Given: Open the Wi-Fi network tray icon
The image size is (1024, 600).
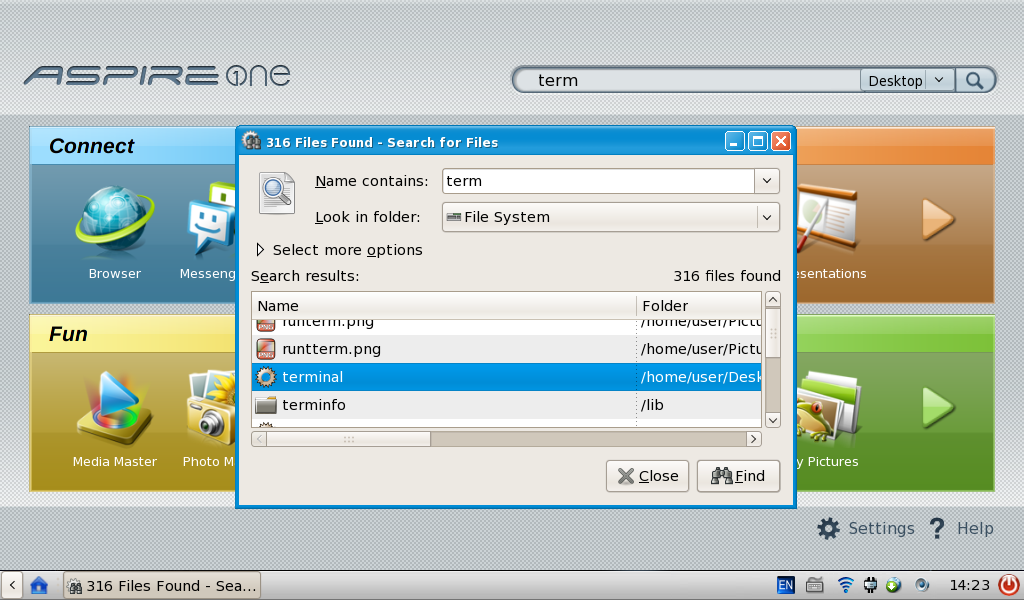Looking at the screenshot, I should tap(845, 585).
